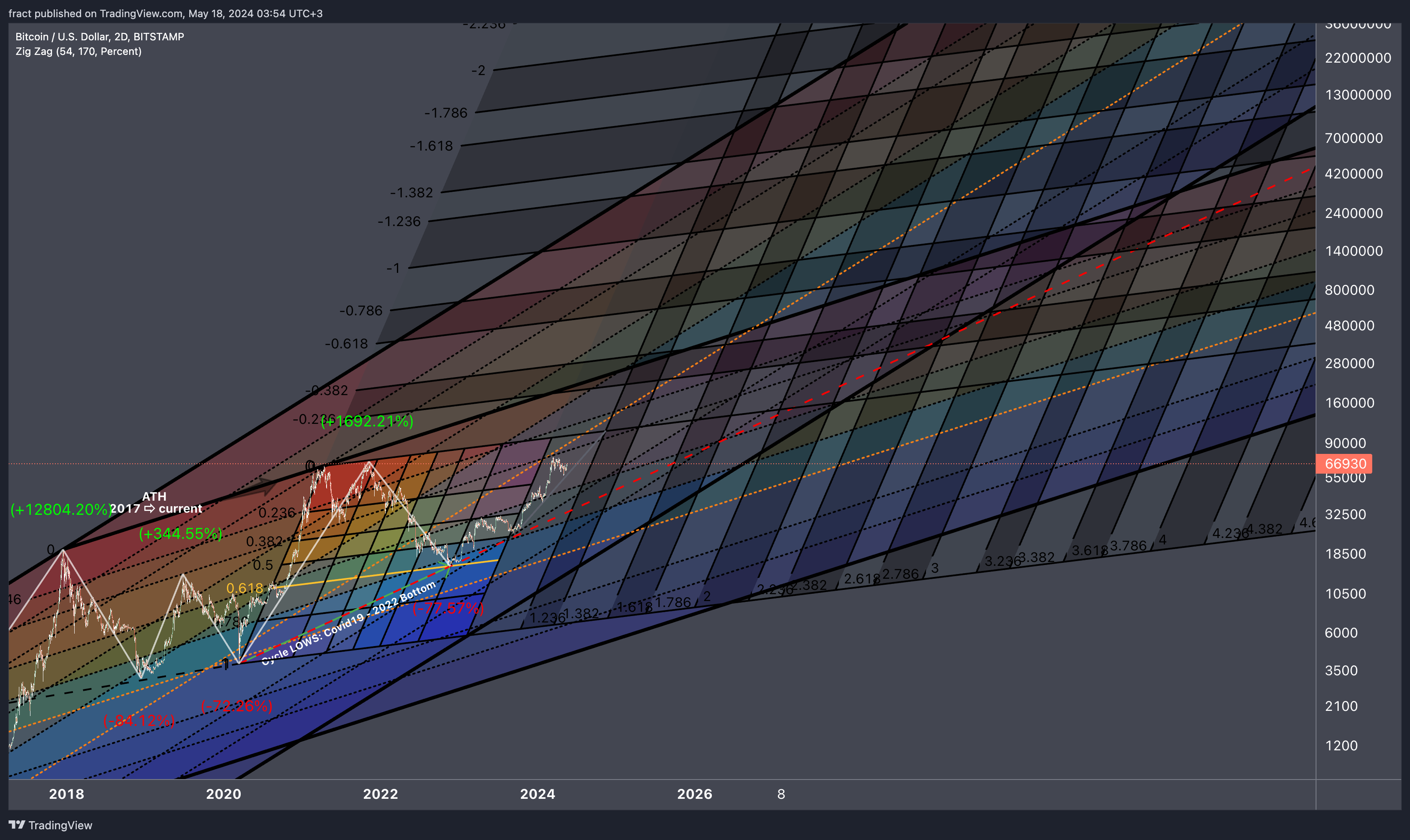The image size is (1410, 840).
Task: Click the 2.618 label on the lower channel
Action: point(862,578)
